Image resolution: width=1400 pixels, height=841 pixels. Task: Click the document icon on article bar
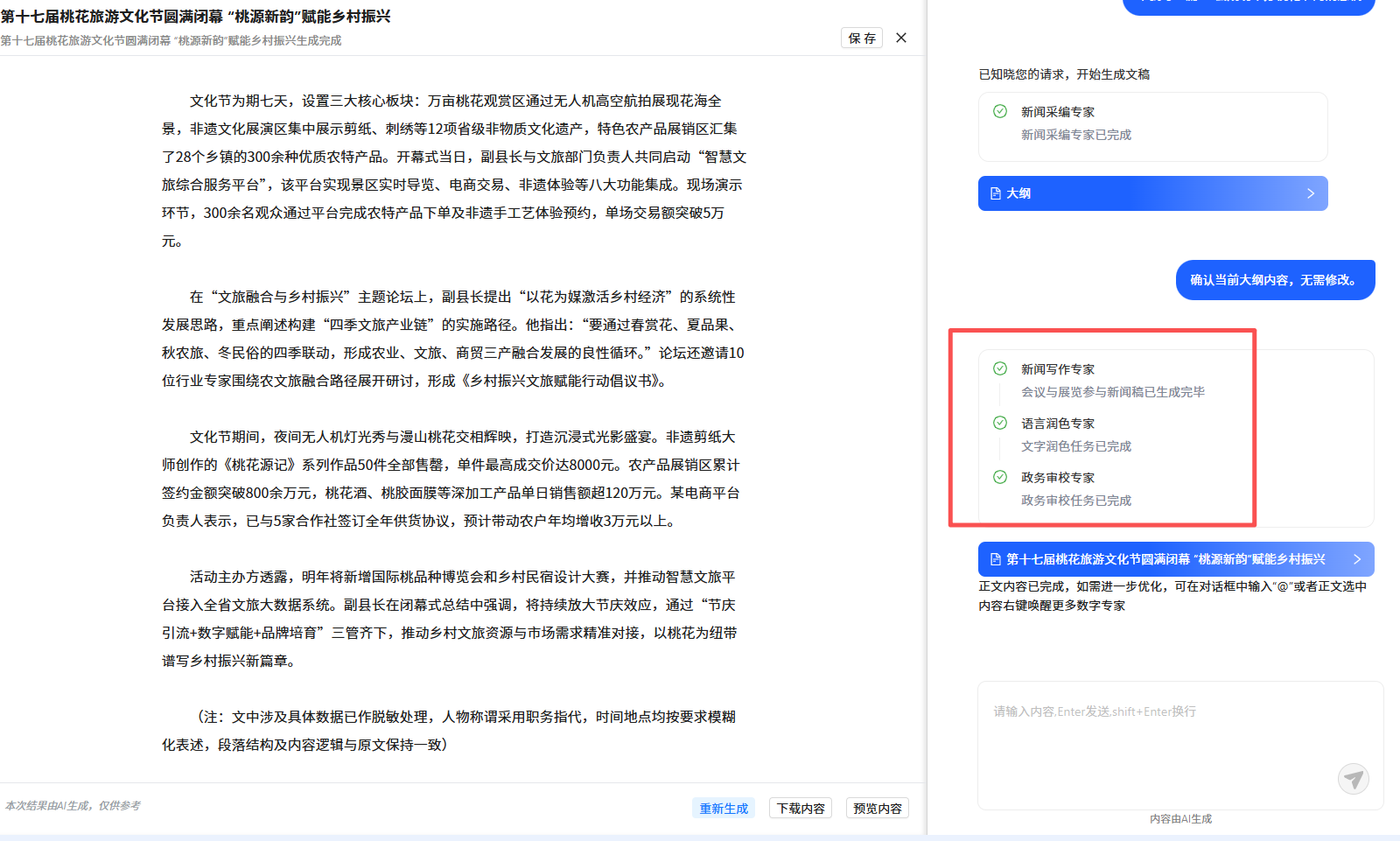click(x=996, y=559)
